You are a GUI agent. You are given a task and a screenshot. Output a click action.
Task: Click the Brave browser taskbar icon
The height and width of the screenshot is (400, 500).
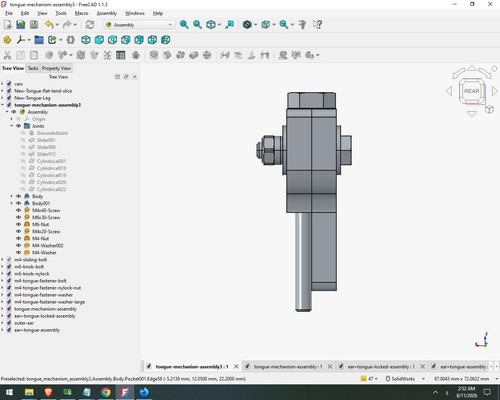coord(48,392)
